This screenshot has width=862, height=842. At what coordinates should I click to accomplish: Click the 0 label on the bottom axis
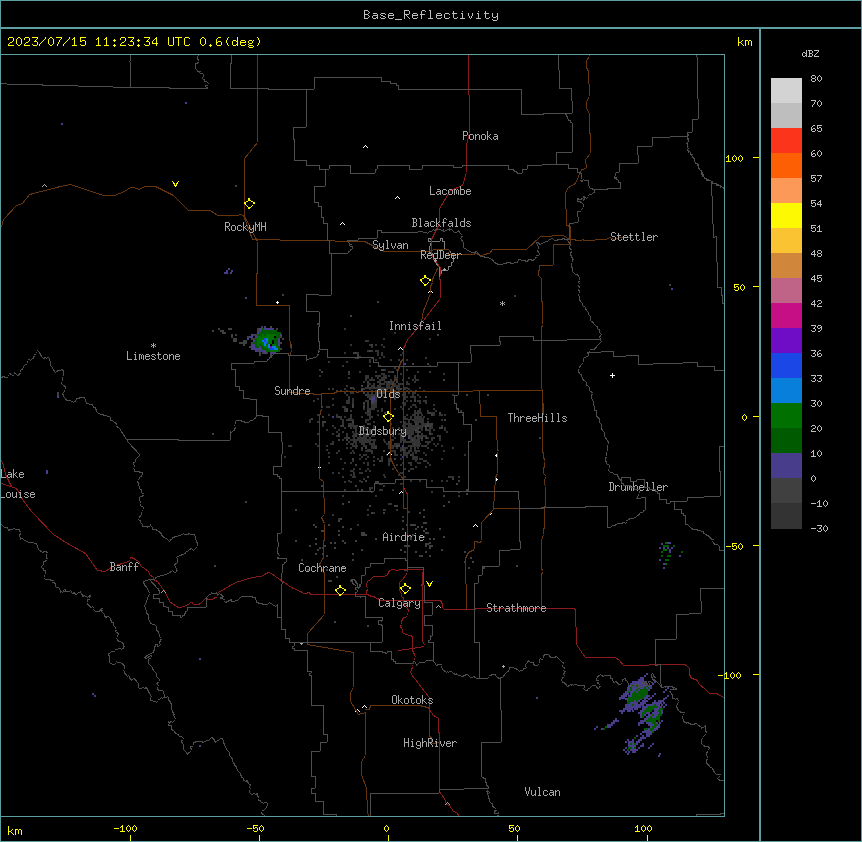coord(386,829)
